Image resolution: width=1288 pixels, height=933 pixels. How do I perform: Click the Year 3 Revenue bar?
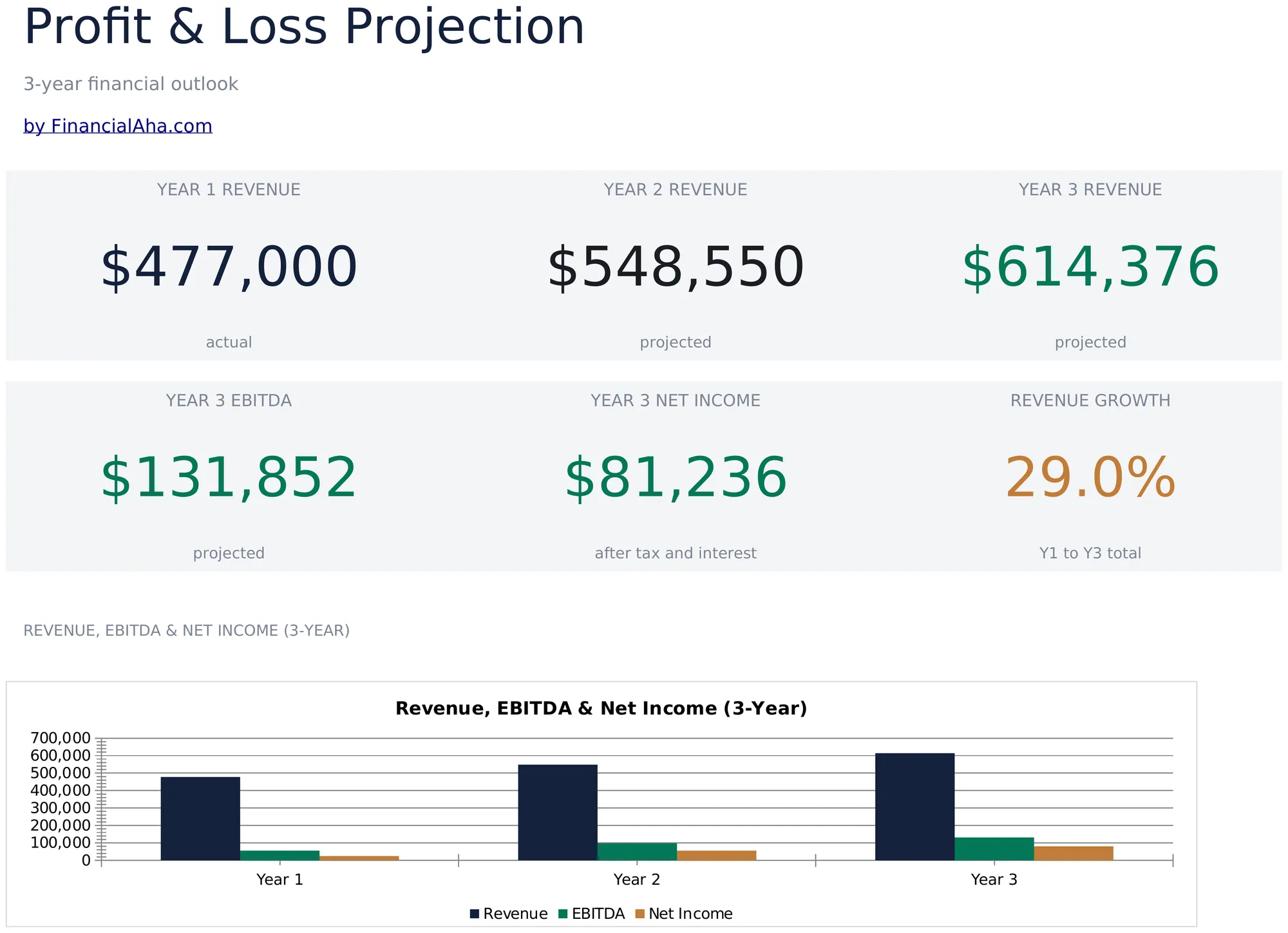[x=915, y=807]
